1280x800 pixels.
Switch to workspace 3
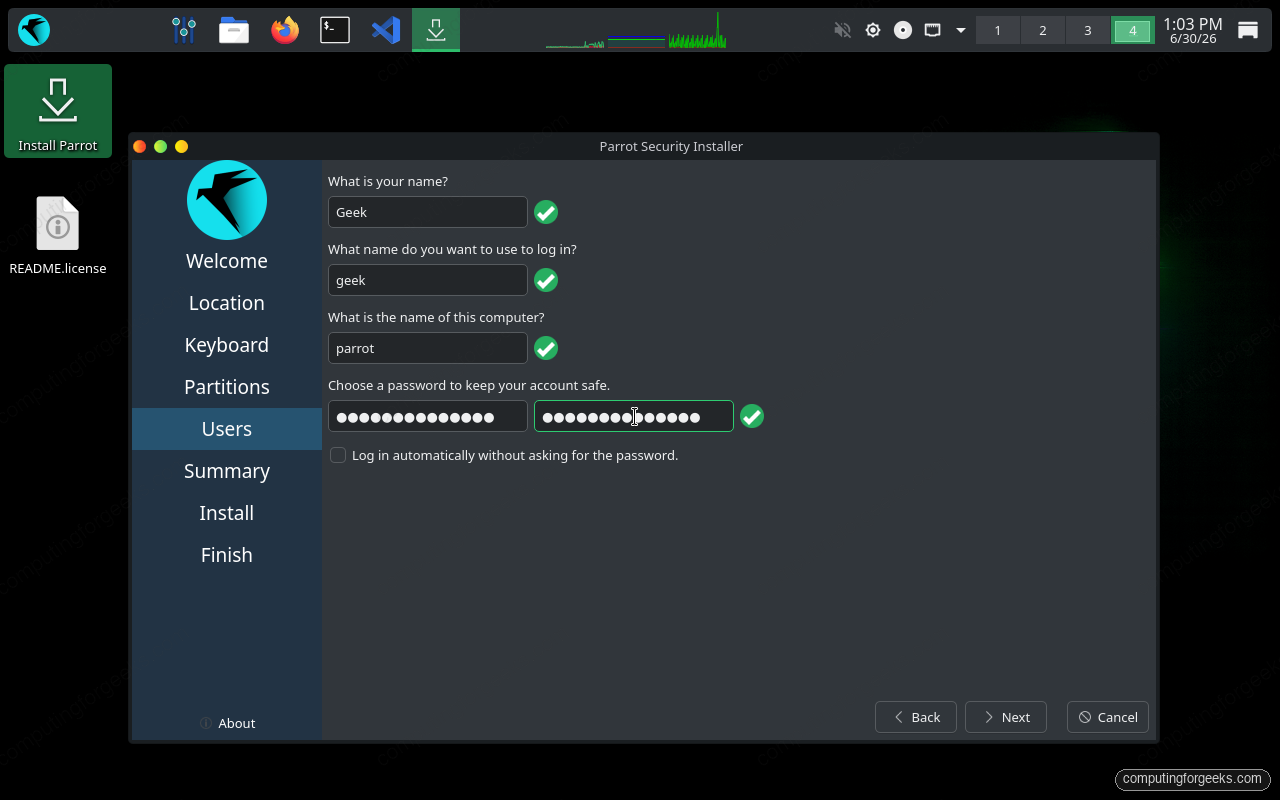tap(1088, 31)
